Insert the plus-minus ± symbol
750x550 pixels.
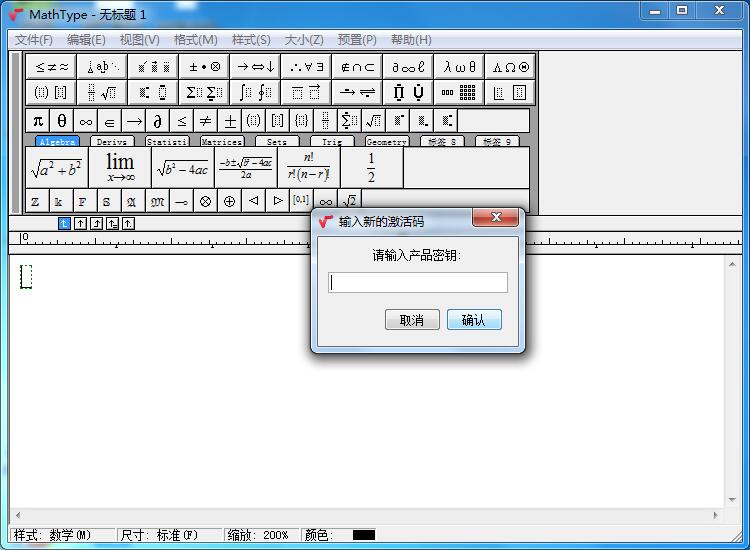(x=230, y=121)
